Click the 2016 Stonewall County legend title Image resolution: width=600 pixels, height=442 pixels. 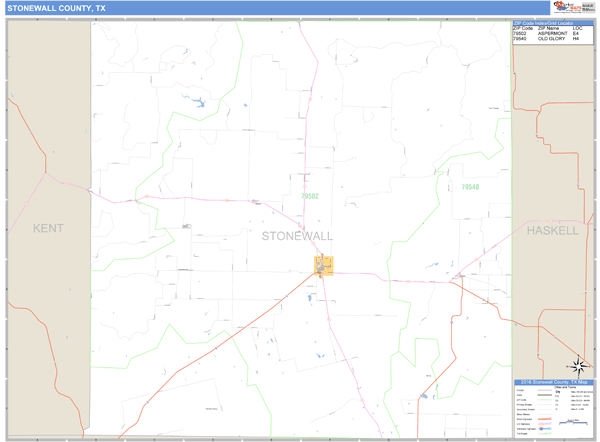[x=554, y=382]
